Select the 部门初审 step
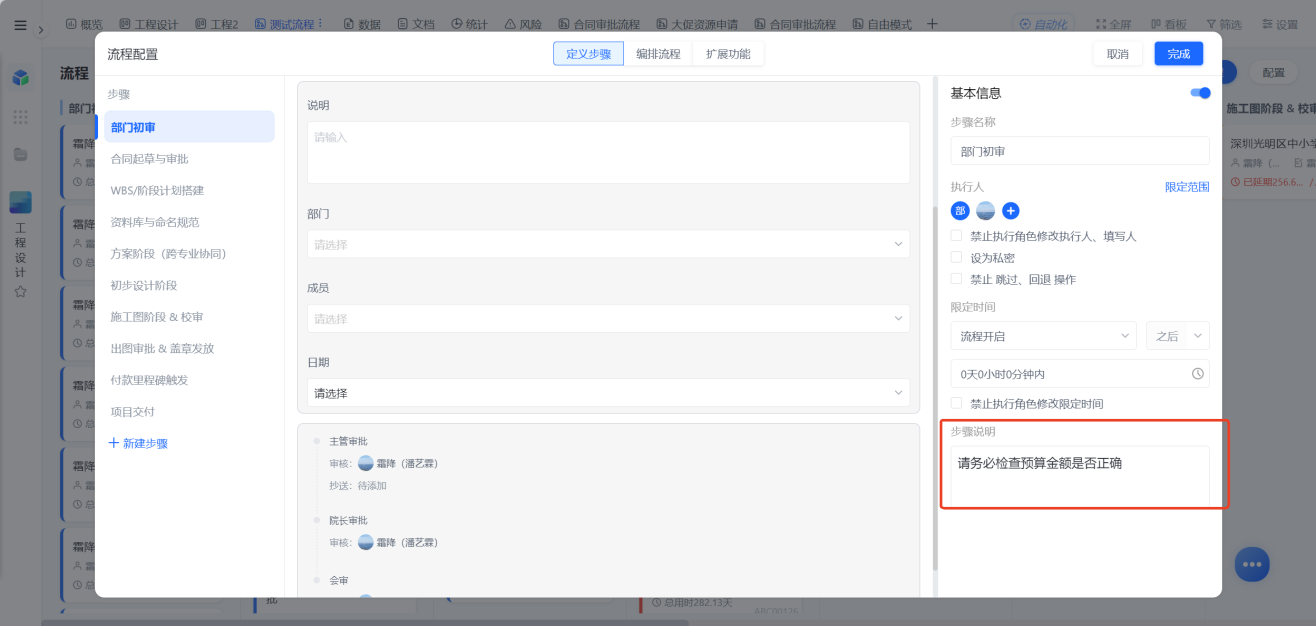The height and width of the screenshot is (626, 1316). (190, 127)
